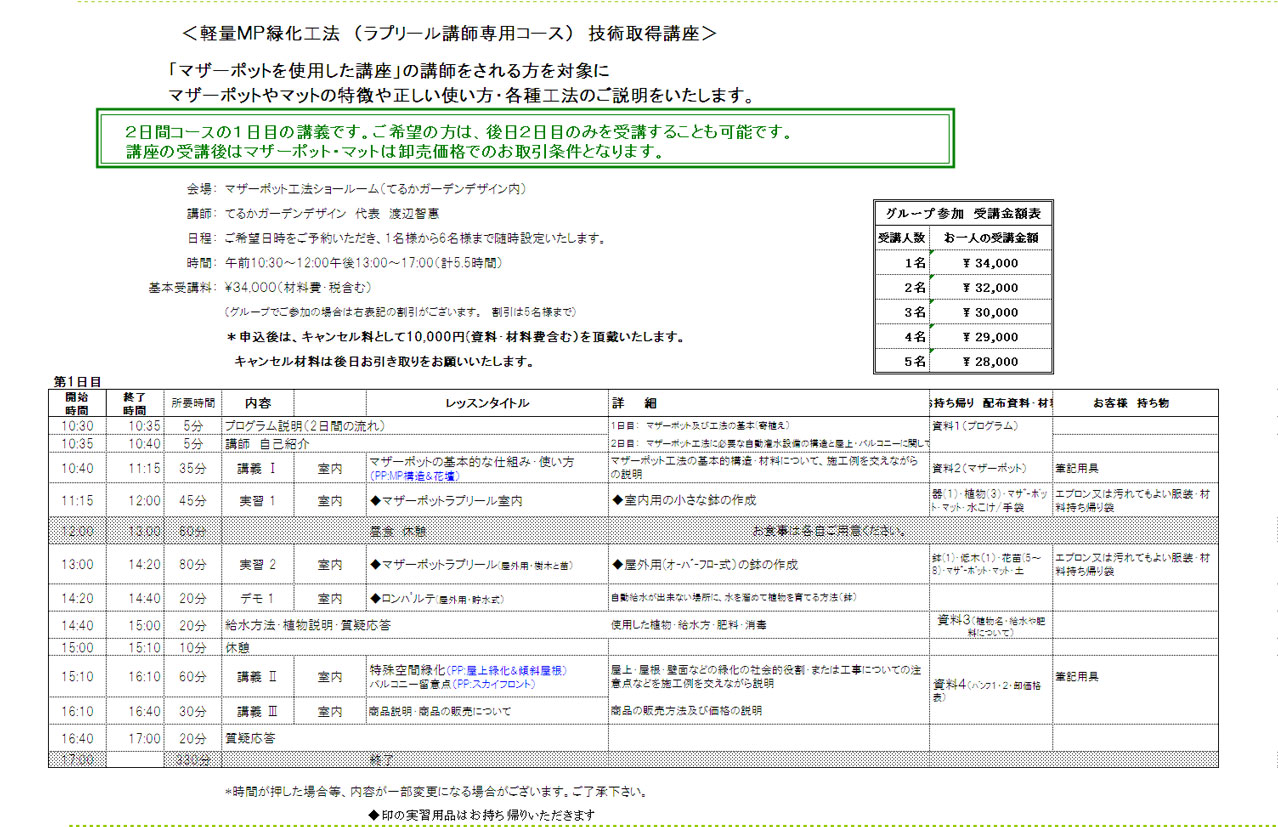Screen dimensions: 1278x827
Task: Click the ¥32,000 price for 2名
Action: pyautogui.click(x=989, y=287)
